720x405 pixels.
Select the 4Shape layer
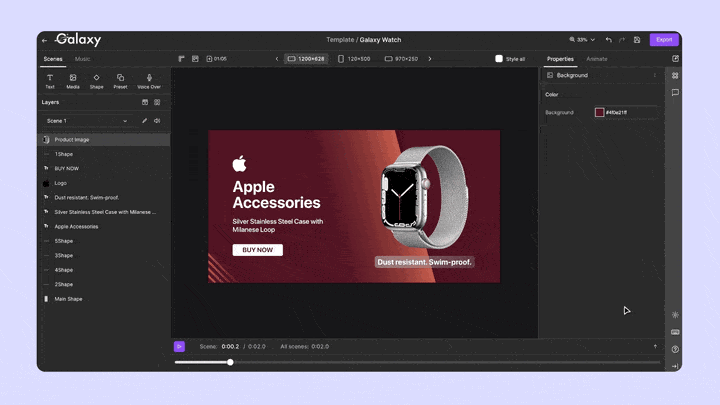point(104,270)
